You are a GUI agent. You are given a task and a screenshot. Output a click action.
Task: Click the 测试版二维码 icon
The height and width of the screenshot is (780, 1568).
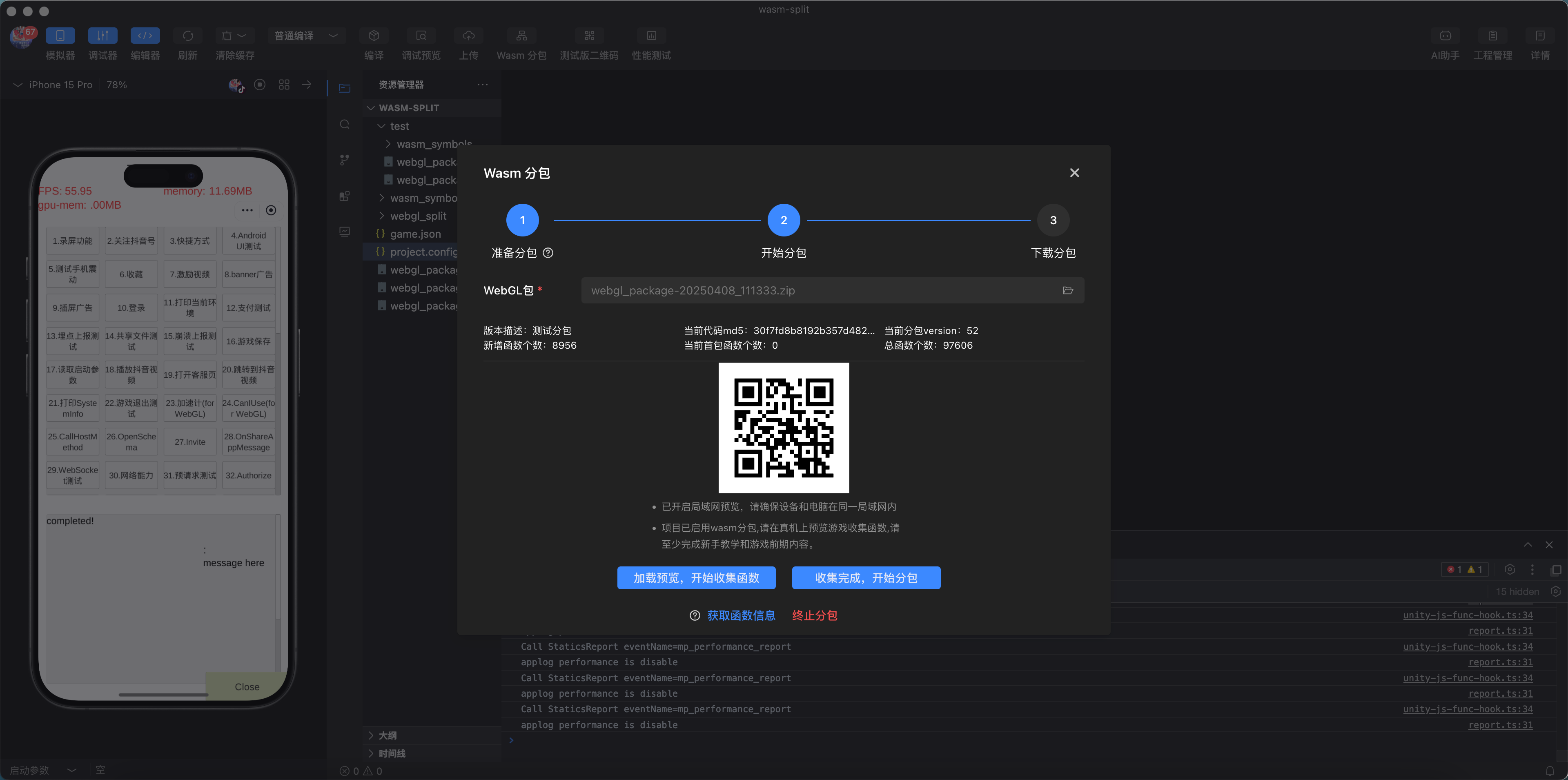(589, 36)
